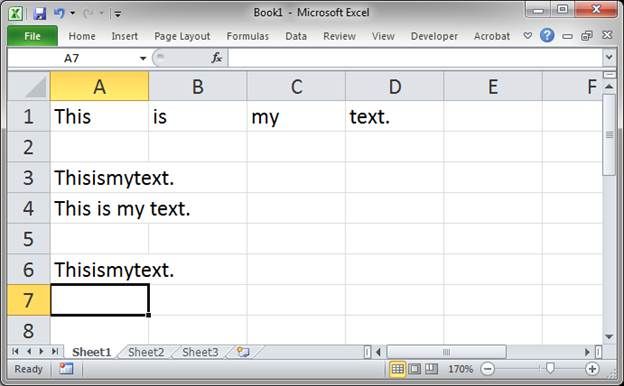
Task: Click the previous sheet navigation arrow
Action: [29, 351]
